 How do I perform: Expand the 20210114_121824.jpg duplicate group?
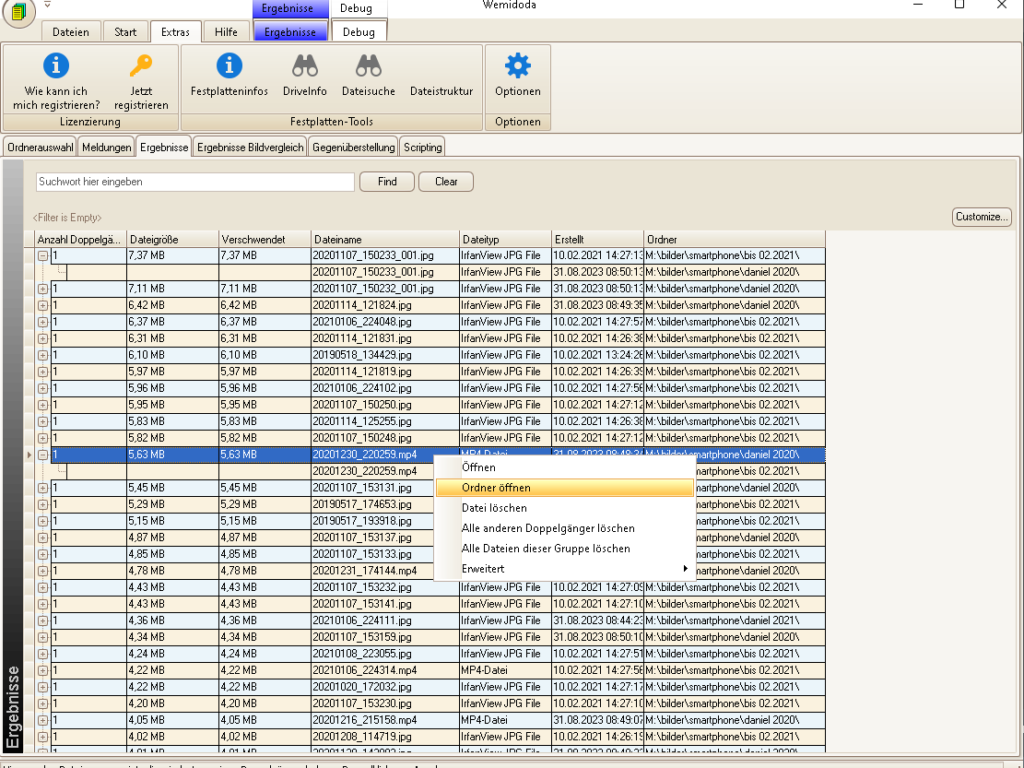tap(43, 305)
